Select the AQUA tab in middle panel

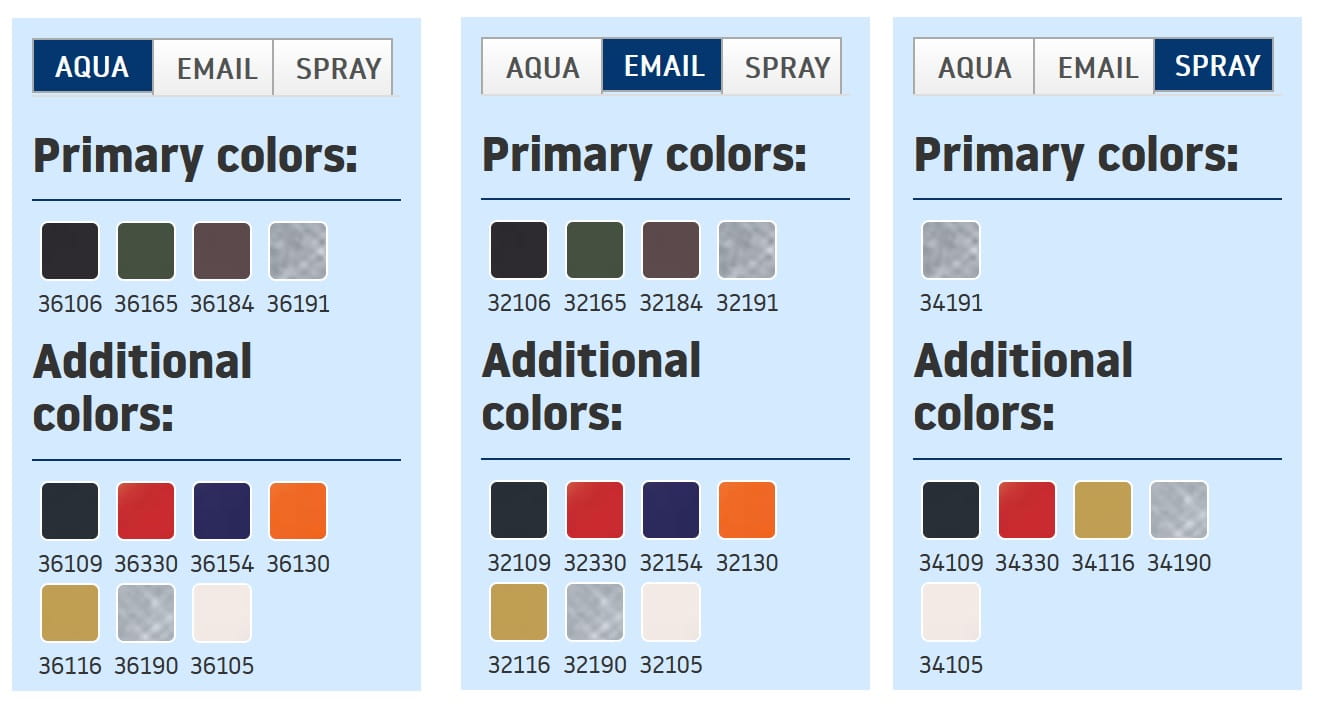pos(542,67)
